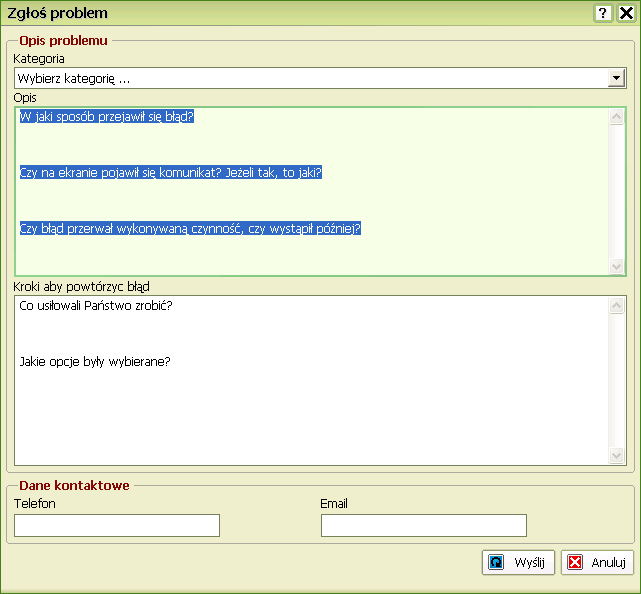Open the help question mark button

603,13
